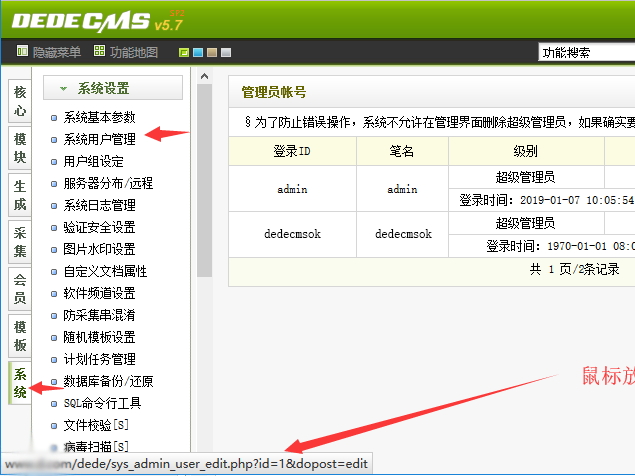Select the gray skin color swatch
This screenshot has width=635, height=476.
(226, 52)
